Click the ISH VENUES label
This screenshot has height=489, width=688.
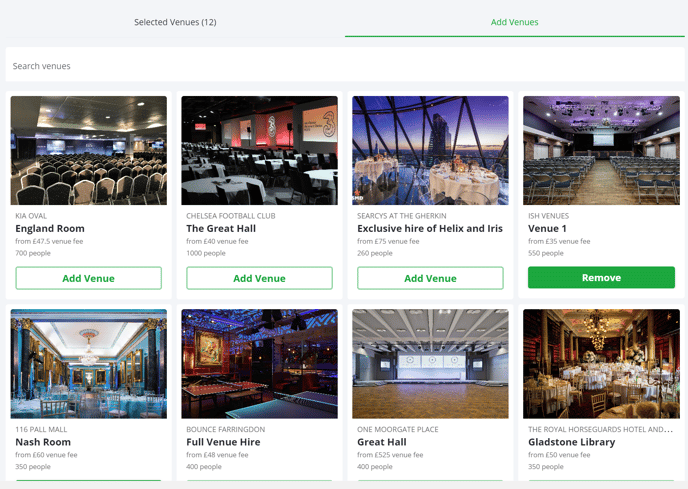(548, 216)
